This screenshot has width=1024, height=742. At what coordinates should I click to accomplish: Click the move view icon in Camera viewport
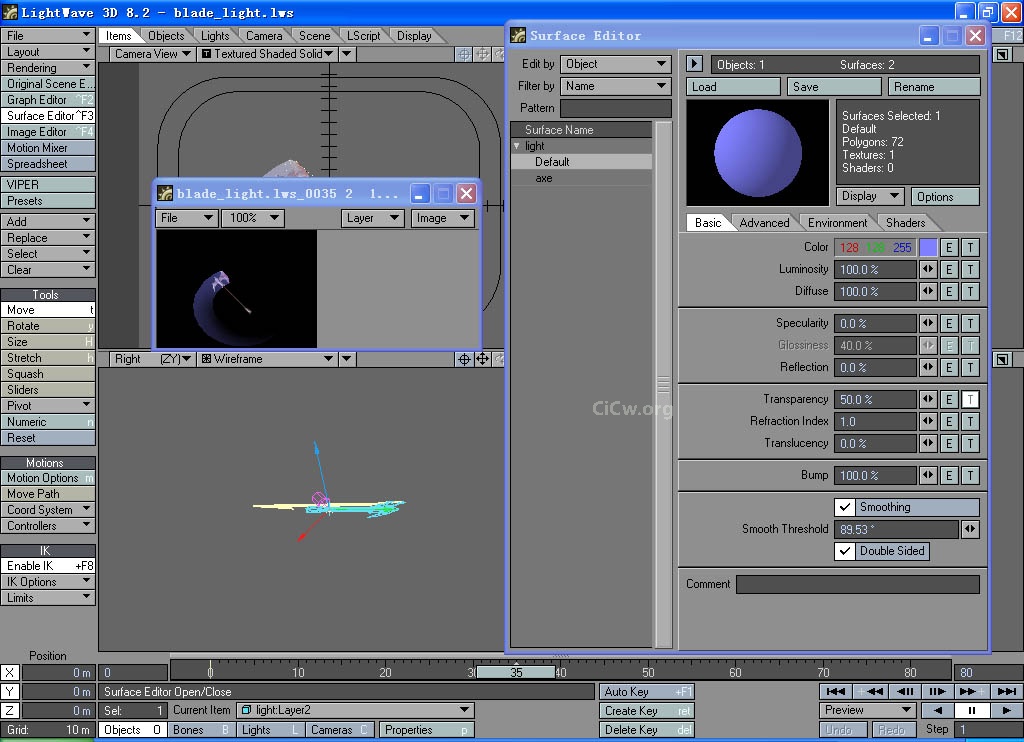483,54
